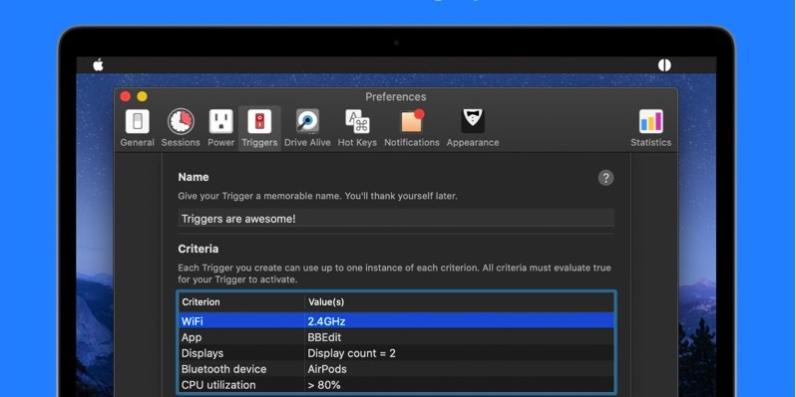Image resolution: width=796 pixels, height=397 pixels.
Task: Select the CPU utilization criterion row
Action: [396, 385]
